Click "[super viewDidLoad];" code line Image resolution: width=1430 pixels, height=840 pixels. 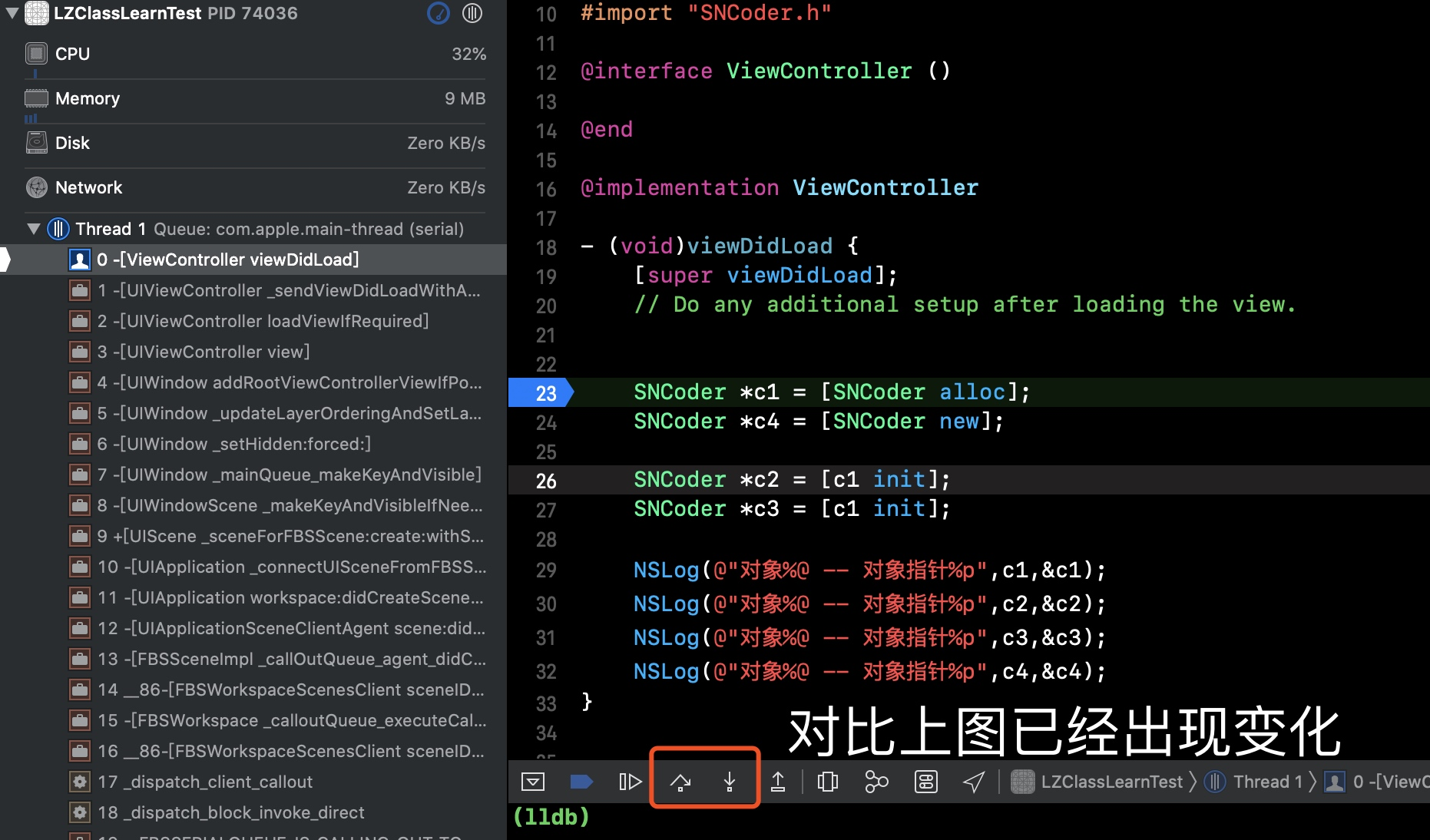point(766,276)
